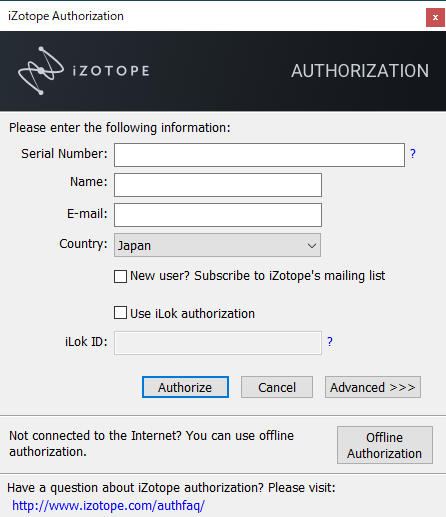This screenshot has width=446, height=517.
Task: Click the Serial Number help question mark
Action: [413, 154]
